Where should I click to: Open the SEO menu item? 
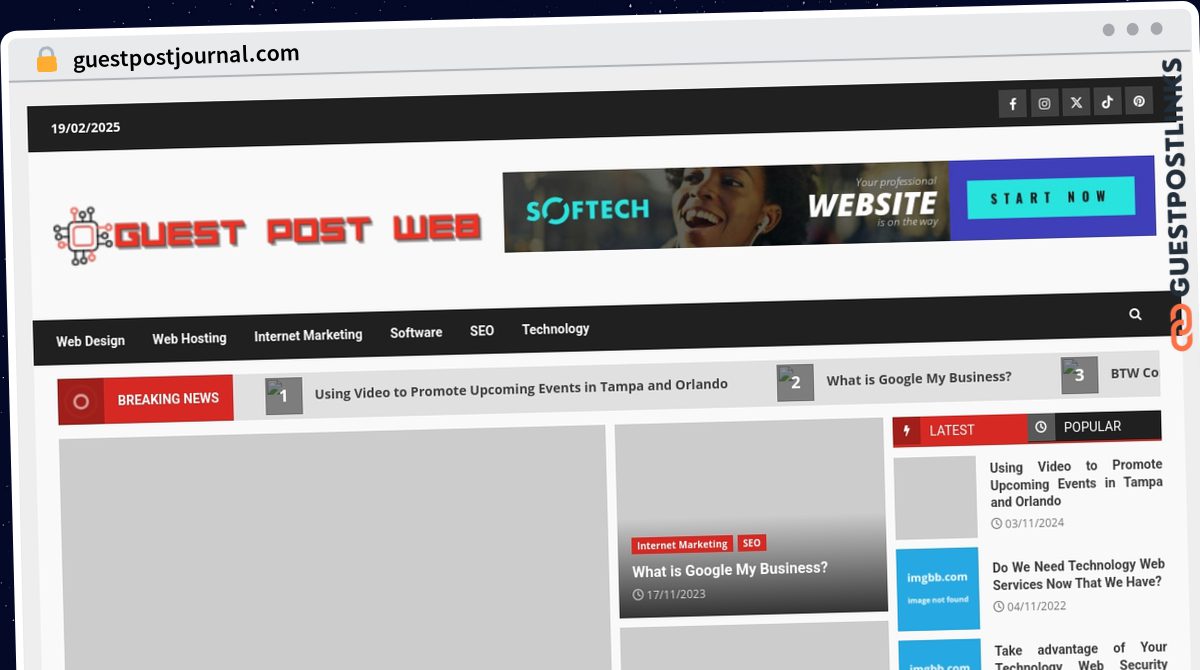coord(482,330)
